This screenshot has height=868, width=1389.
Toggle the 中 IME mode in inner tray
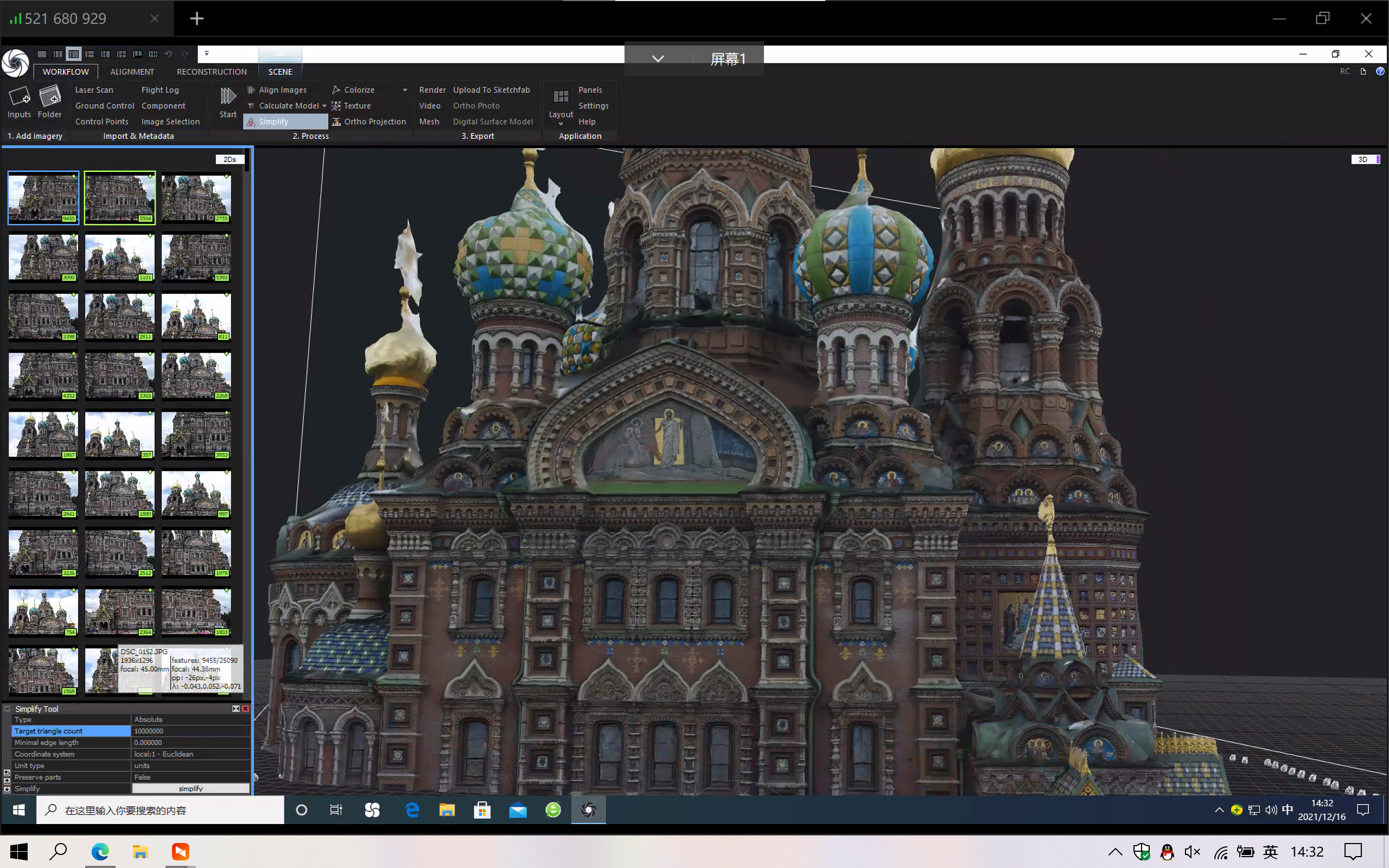point(1288,810)
